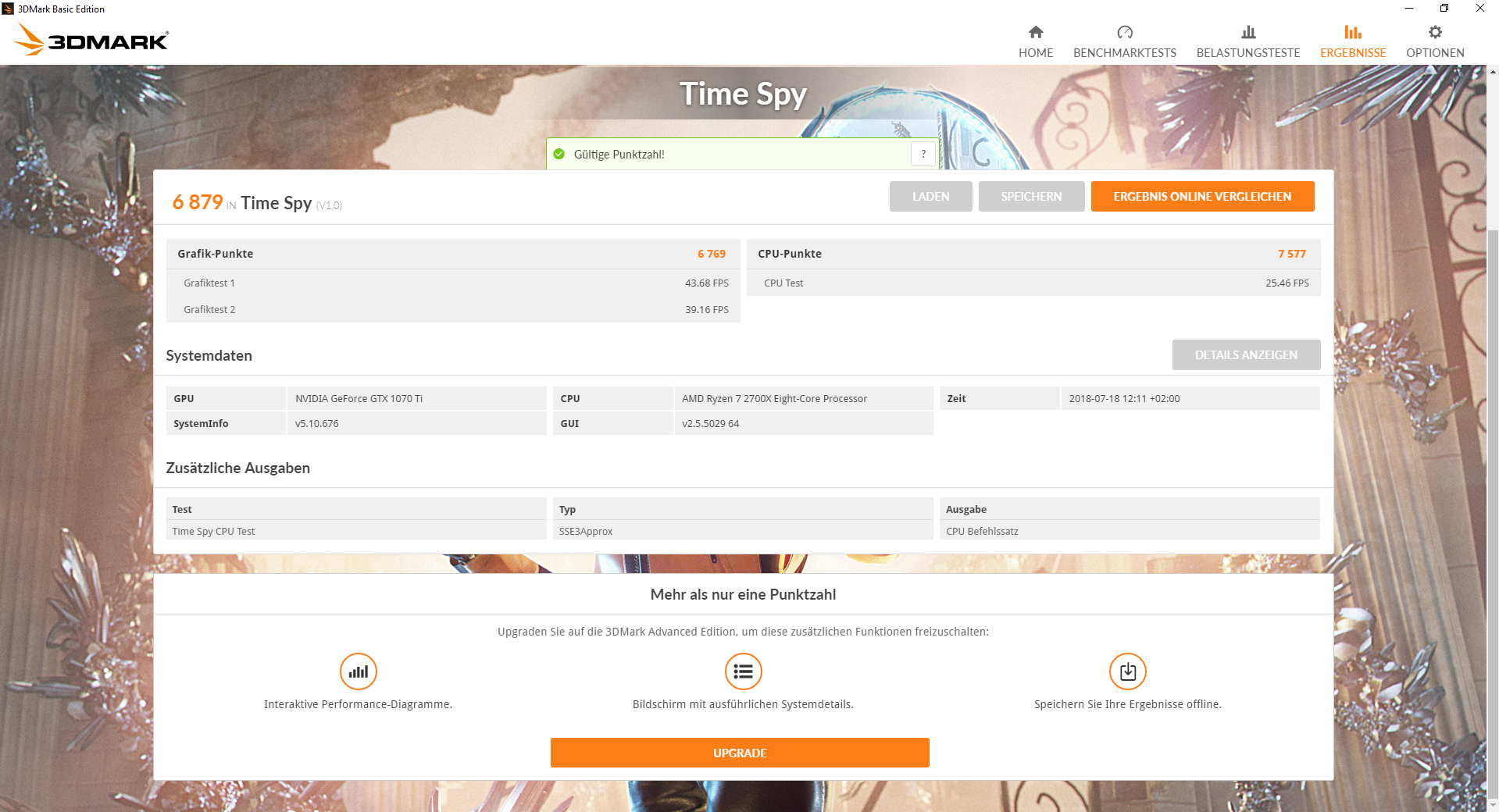Screen dimensions: 1499x812
Task: Click the interactive performance diagrams icon
Action: click(x=359, y=671)
